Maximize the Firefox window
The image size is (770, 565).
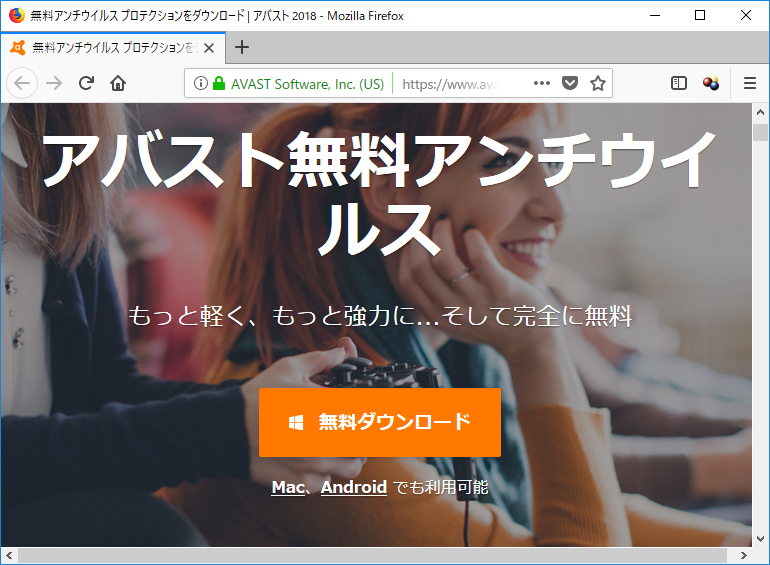click(x=700, y=15)
